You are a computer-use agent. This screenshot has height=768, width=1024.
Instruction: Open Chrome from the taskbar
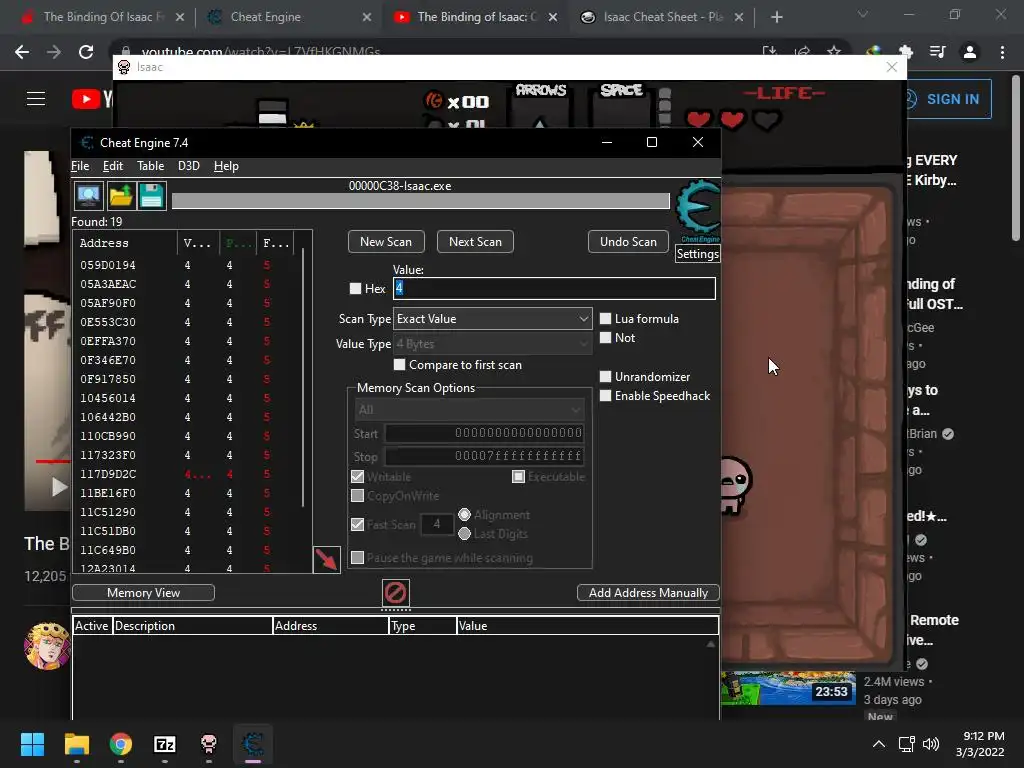pos(121,744)
